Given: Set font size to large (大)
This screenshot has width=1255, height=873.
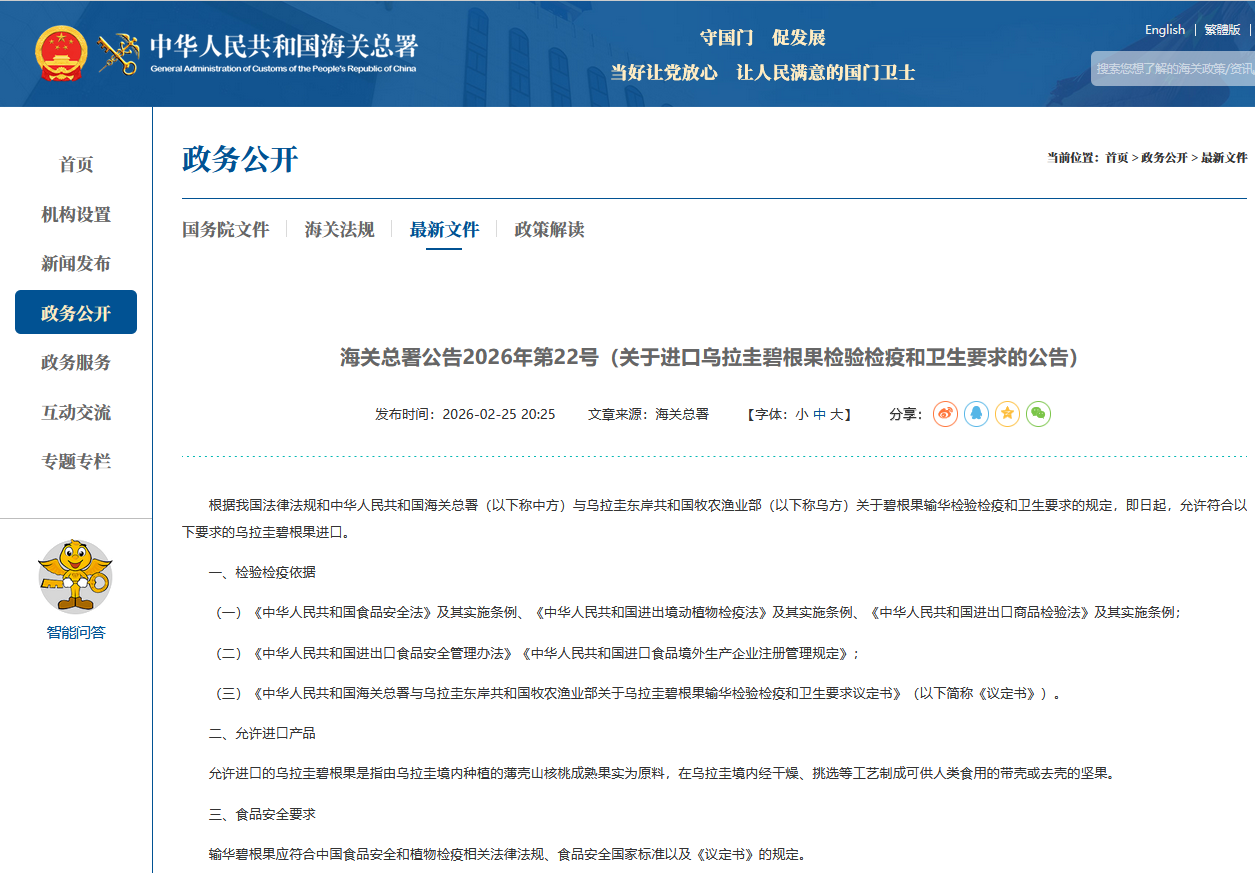Looking at the screenshot, I should click(x=836, y=414).
